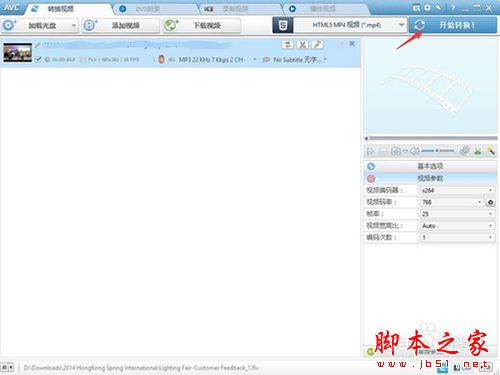
Task: Click the gear button beside video bitrate
Action: (491, 202)
